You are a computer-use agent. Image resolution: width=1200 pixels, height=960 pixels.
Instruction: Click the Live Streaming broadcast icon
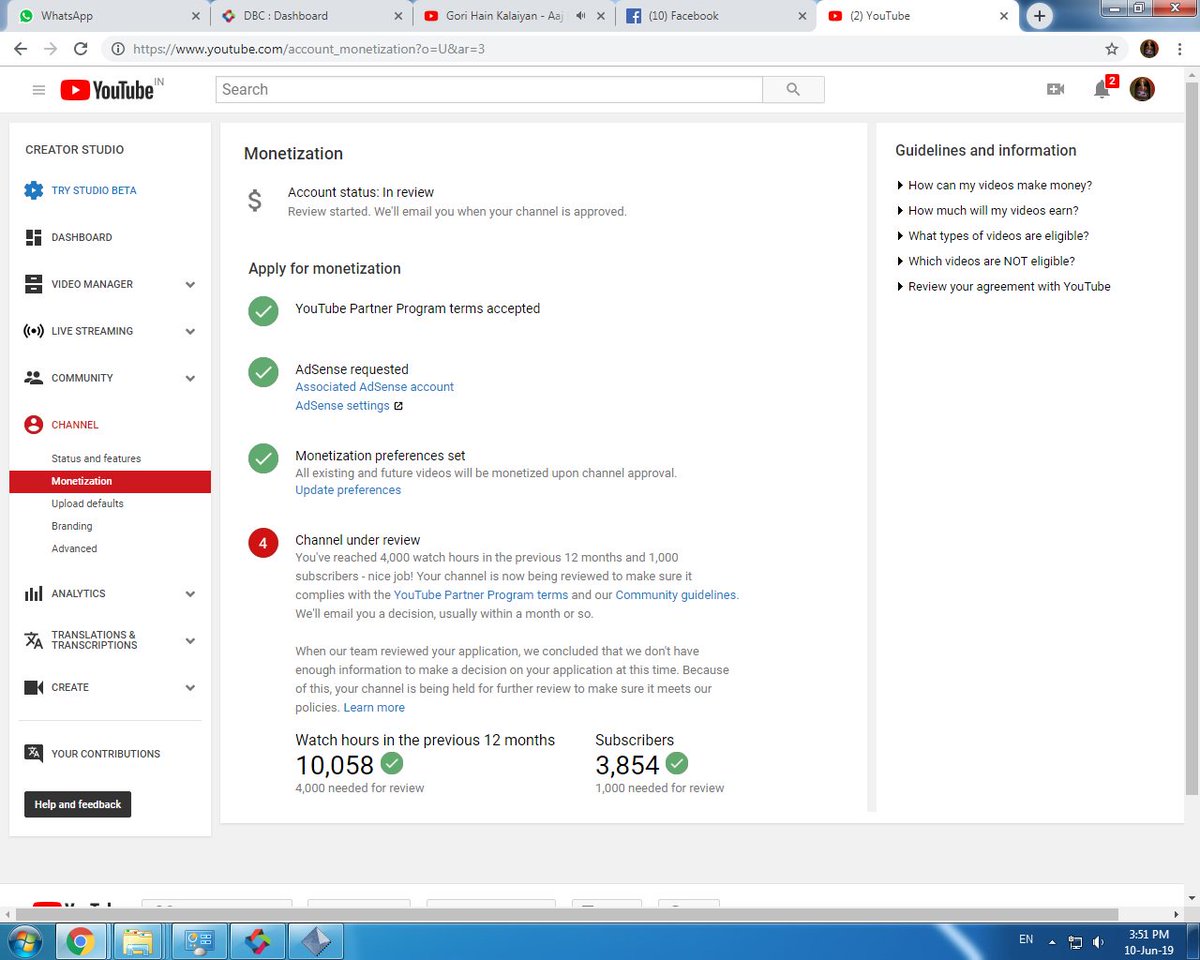point(34,331)
